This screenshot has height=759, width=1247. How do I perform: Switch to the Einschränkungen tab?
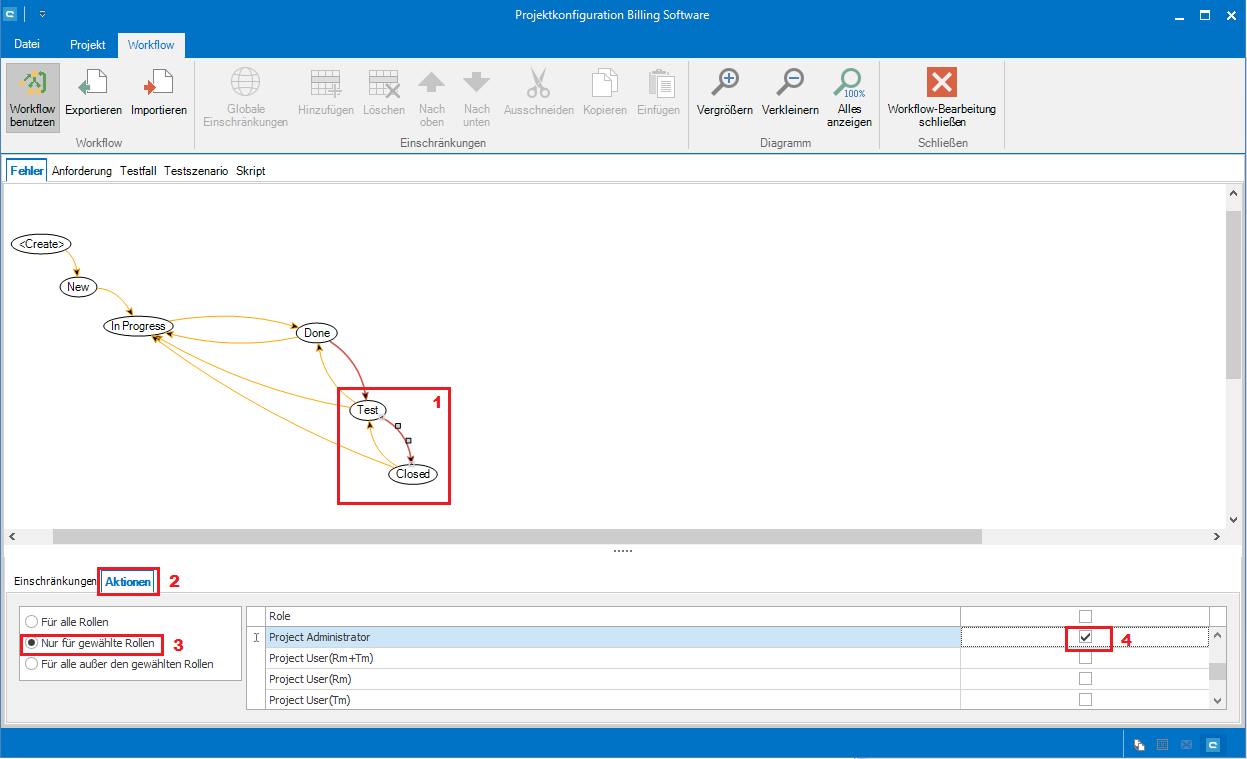55,582
